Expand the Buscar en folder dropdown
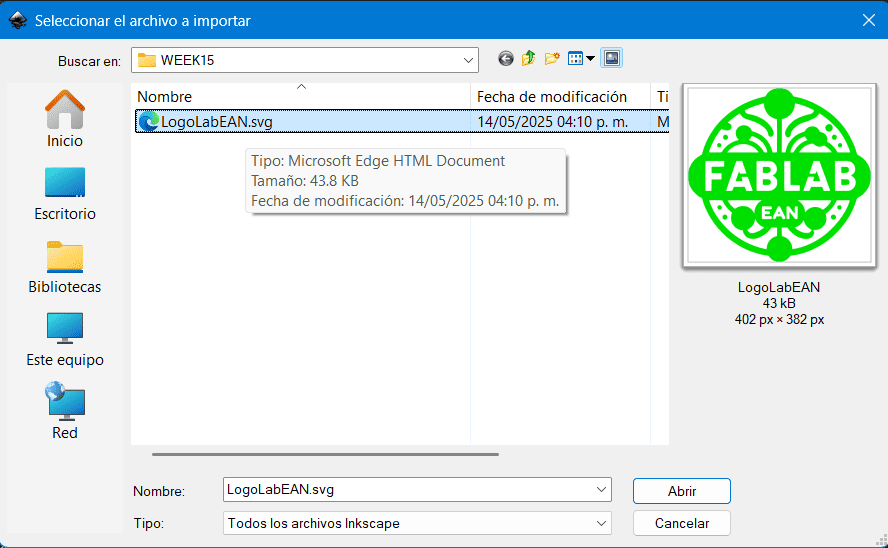Image resolution: width=888 pixels, height=548 pixels. [x=468, y=61]
